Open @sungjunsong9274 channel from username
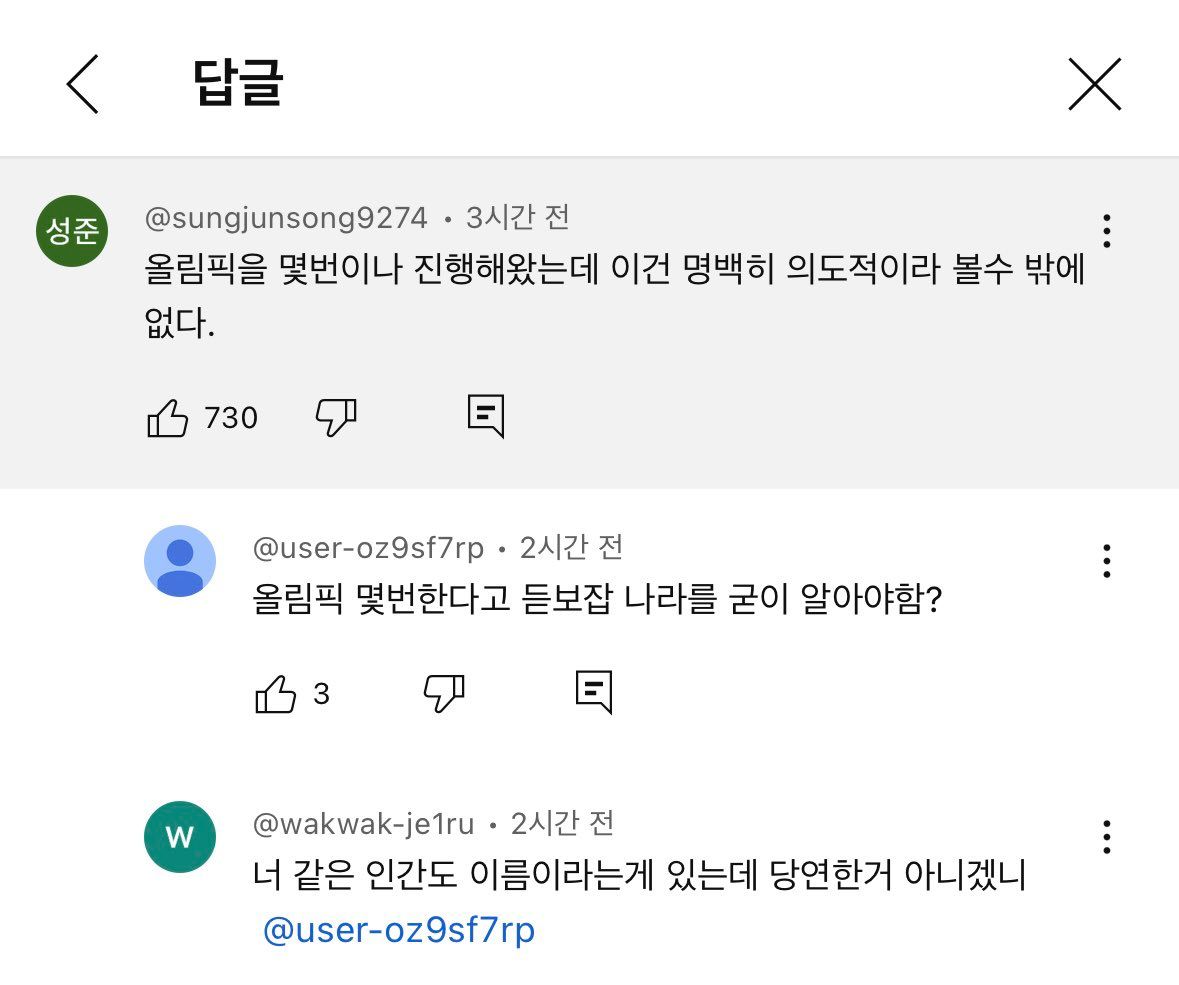The width and height of the screenshot is (1179, 985). pyautogui.click(x=286, y=217)
